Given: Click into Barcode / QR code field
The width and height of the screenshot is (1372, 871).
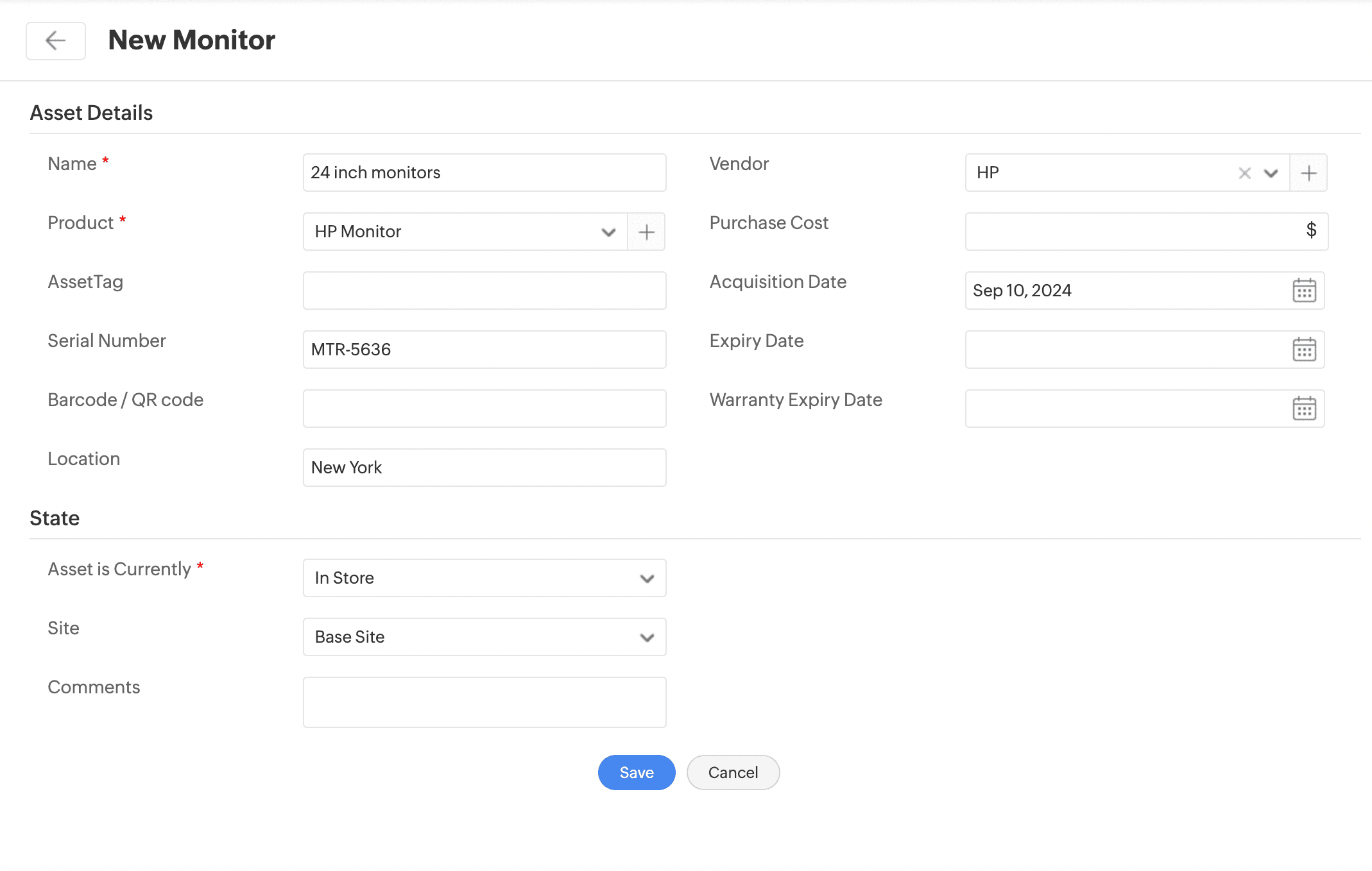Looking at the screenshot, I should click(x=484, y=409).
